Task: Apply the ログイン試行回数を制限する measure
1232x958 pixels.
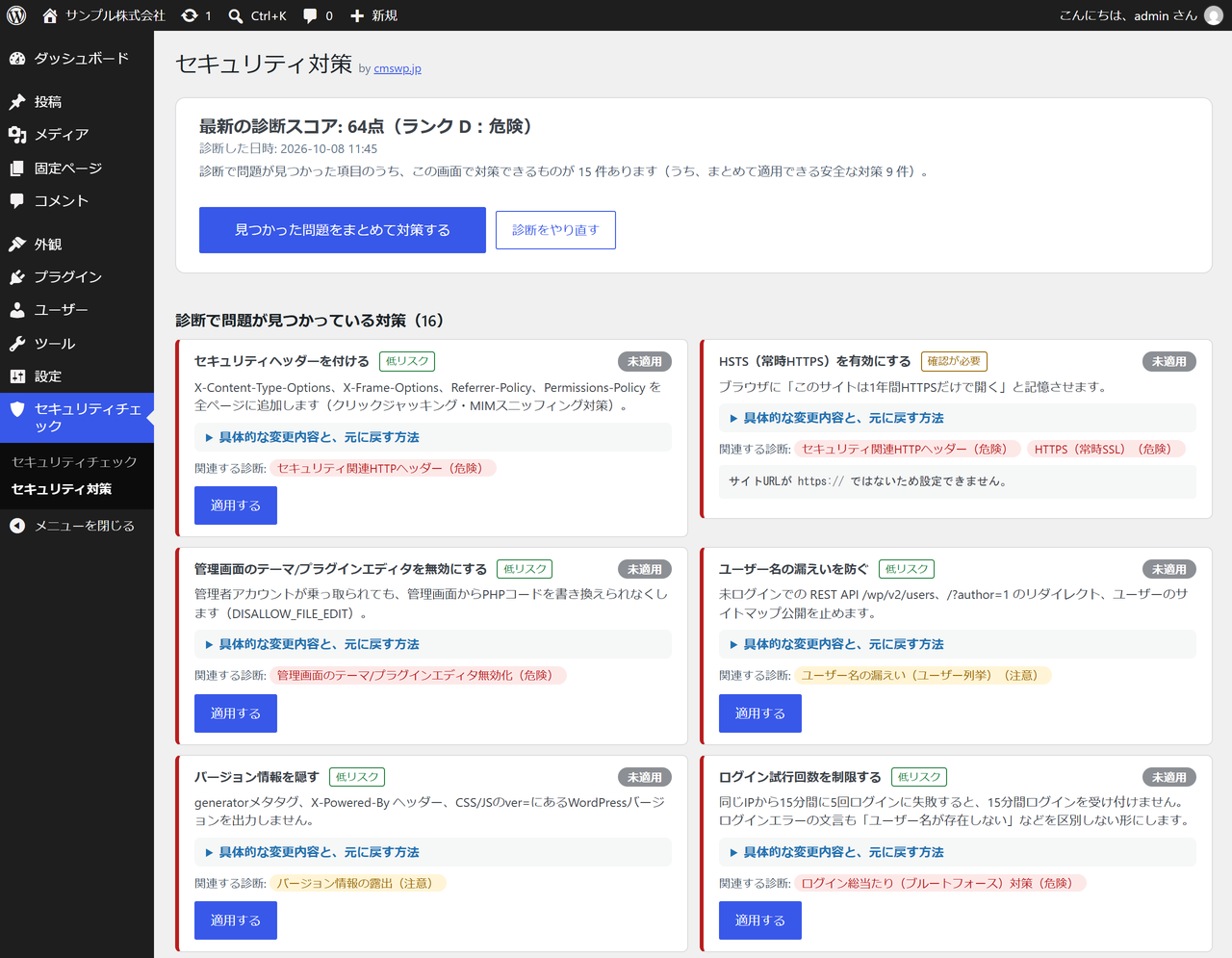Action: (760, 920)
